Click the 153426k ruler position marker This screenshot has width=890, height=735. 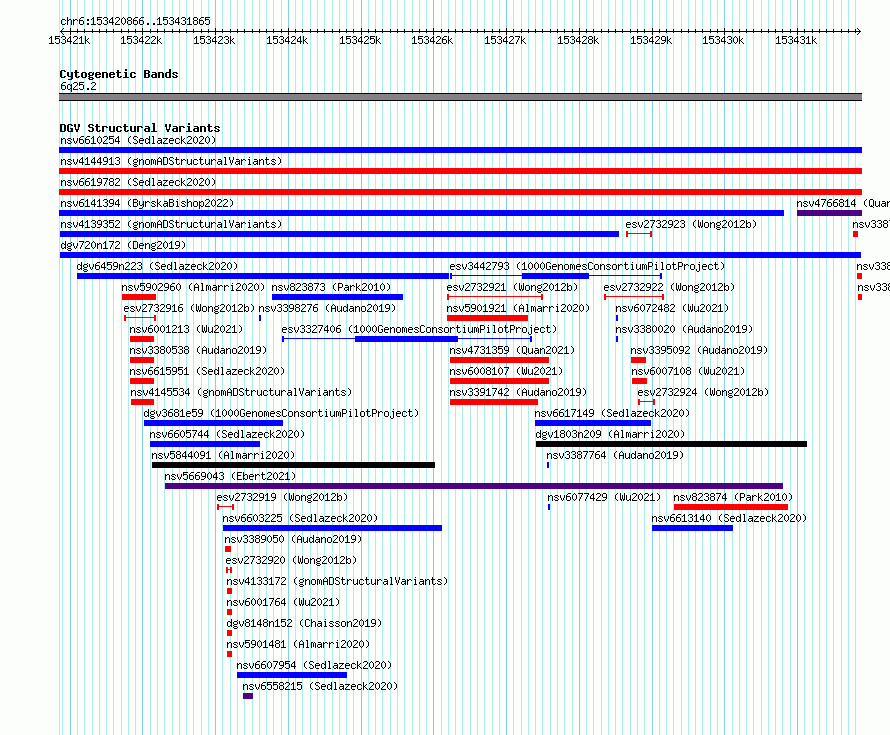pos(433,40)
